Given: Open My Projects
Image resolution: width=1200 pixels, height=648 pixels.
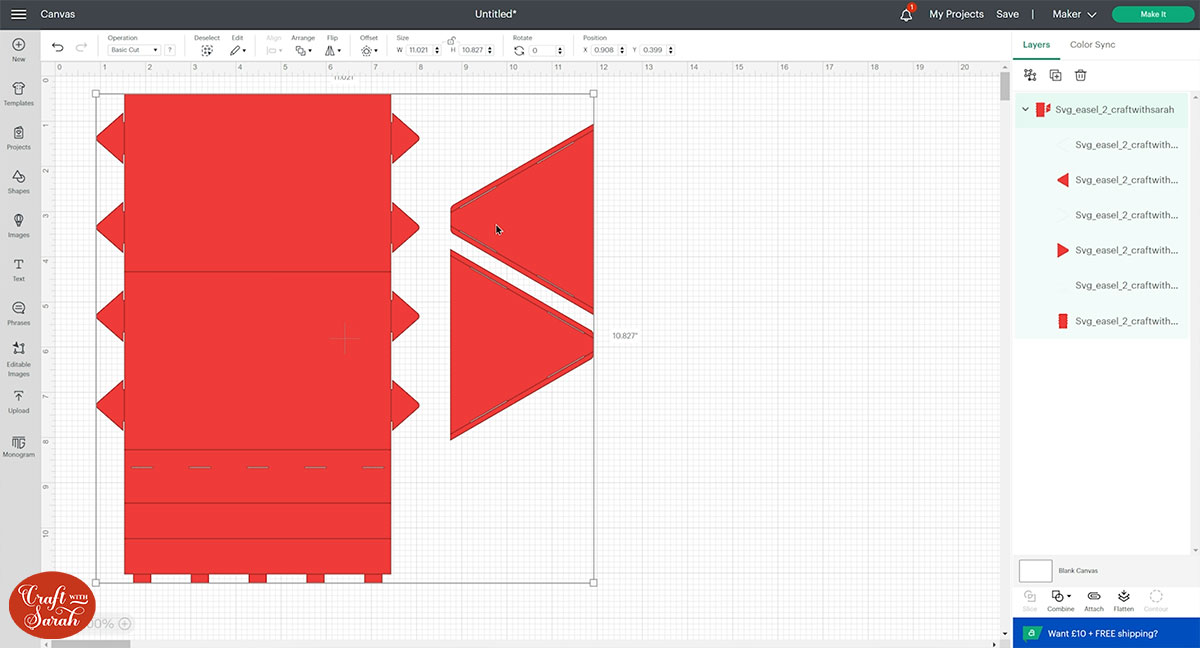Looking at the screenshot, I should coord(956,15).
